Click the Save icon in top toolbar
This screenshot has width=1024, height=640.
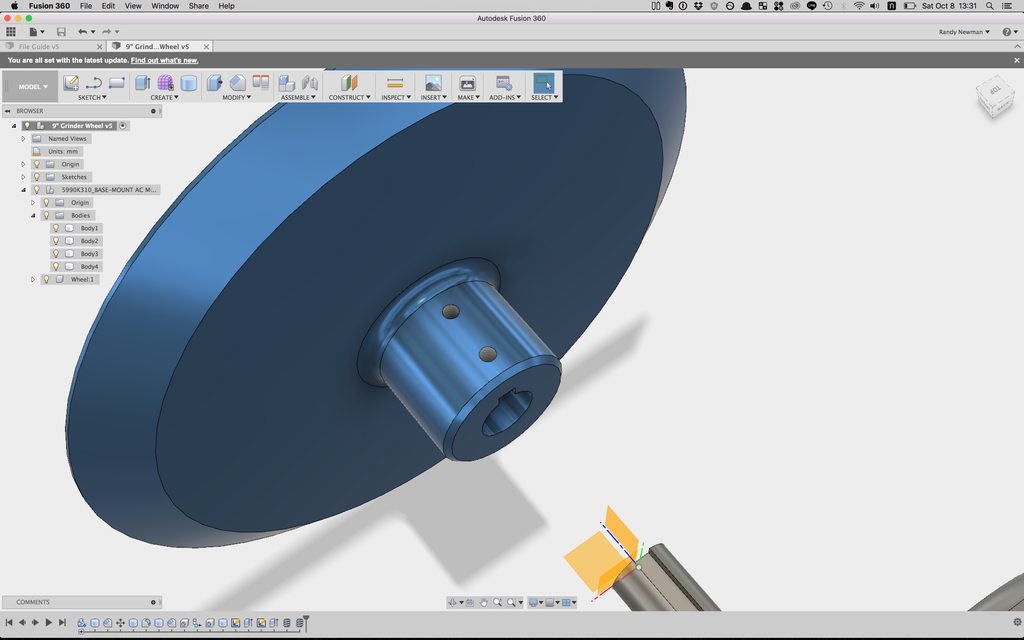(61, 32)
